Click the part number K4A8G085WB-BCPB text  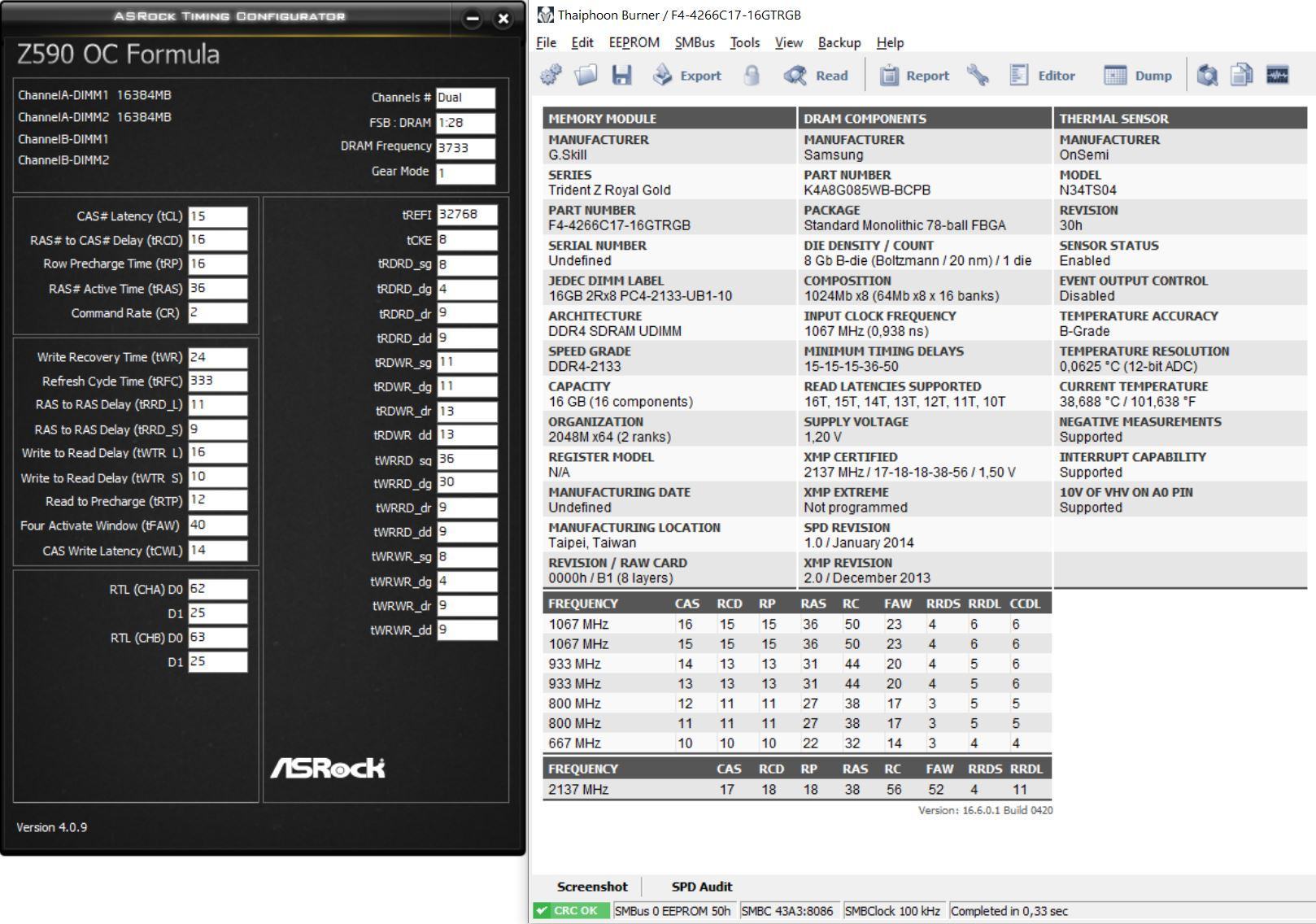[867, 190]
